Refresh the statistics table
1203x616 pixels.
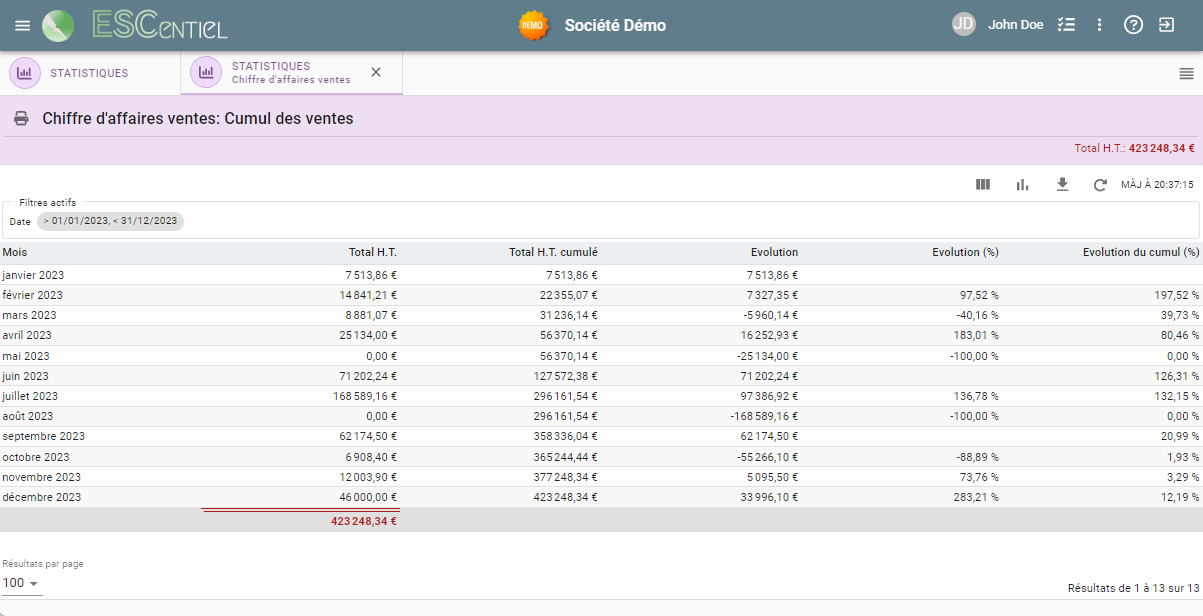[1100, 185]
